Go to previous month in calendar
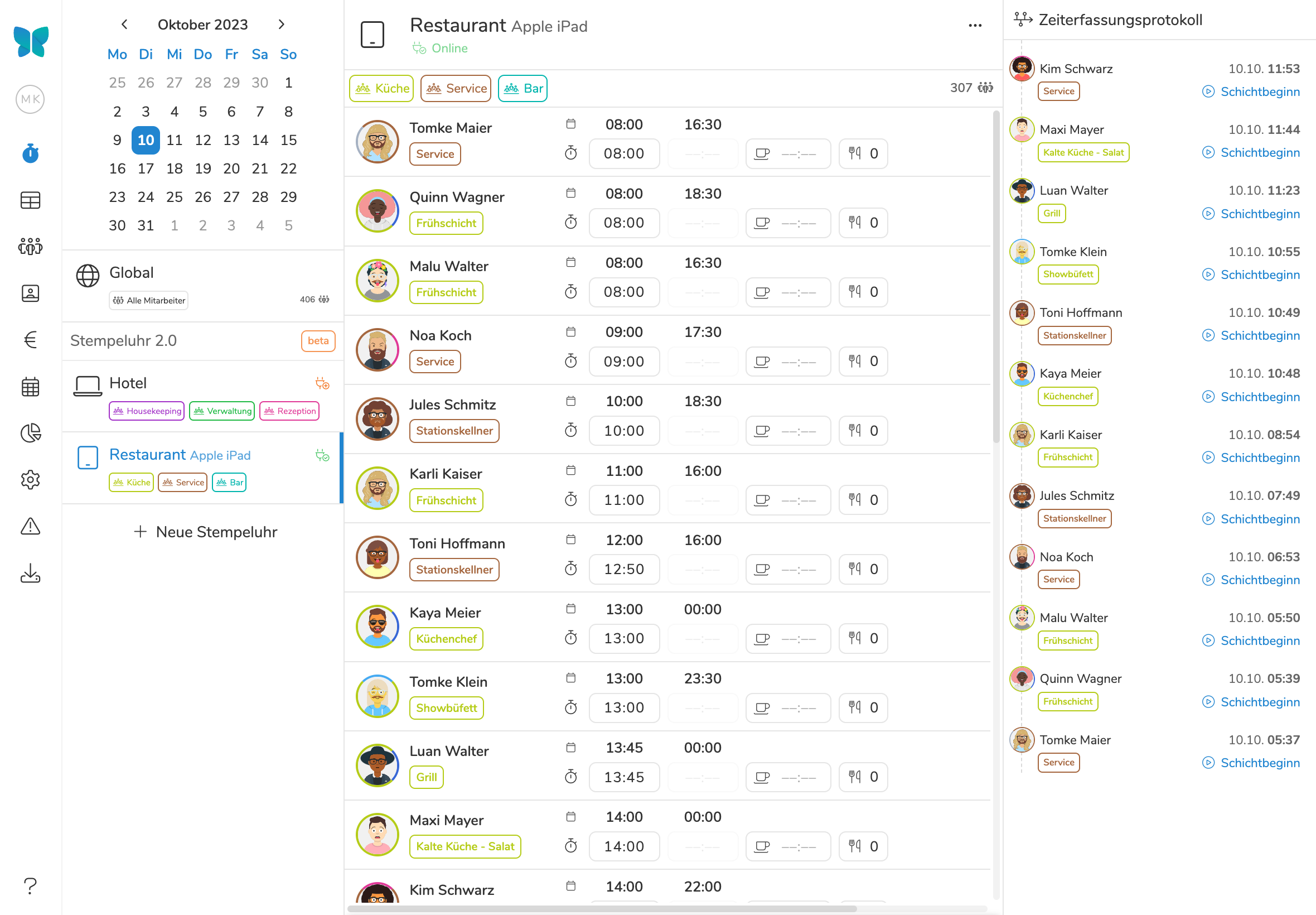1316x915 pixels. click(124, 24)
